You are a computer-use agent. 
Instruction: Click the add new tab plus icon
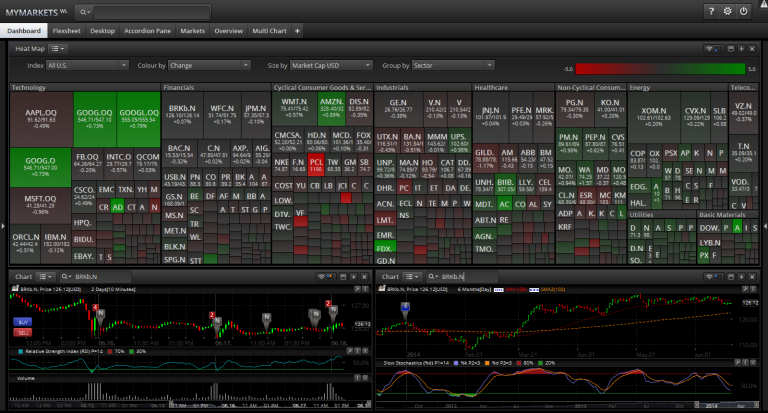[x=297, y=31]
